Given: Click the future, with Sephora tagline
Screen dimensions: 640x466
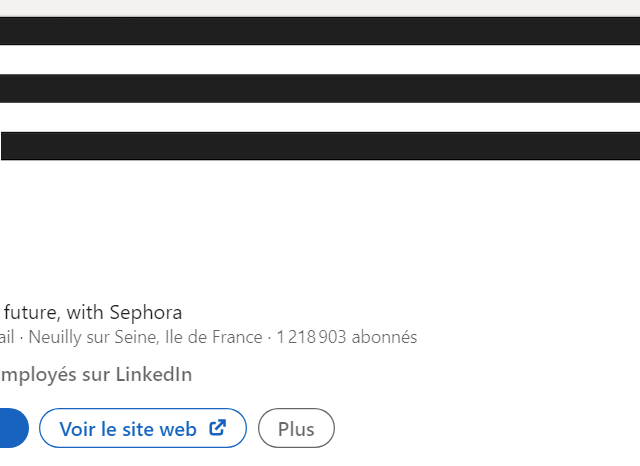Looking at the screenshot, I should pos(93,313).
